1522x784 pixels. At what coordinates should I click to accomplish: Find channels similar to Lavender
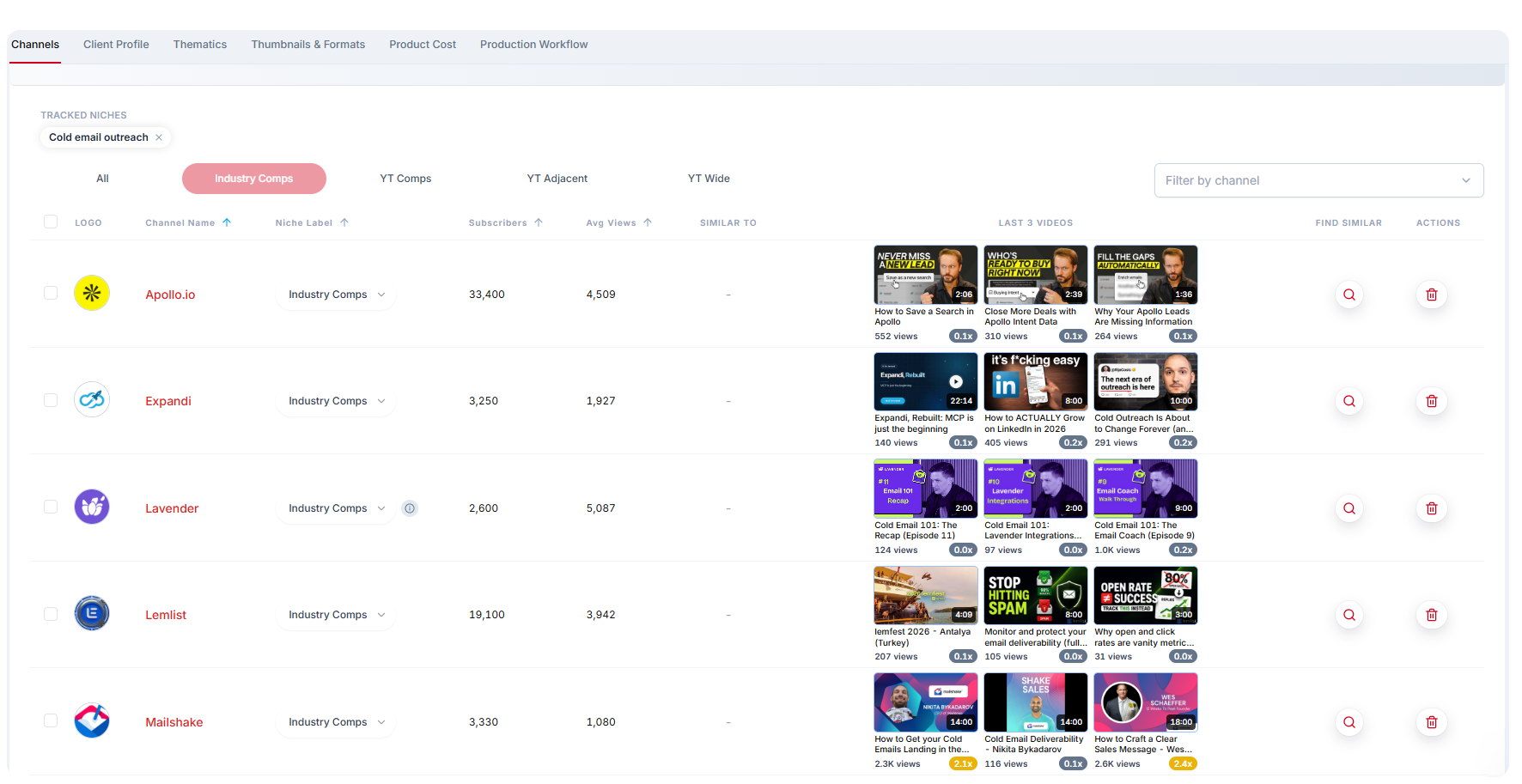[x=1349, y=508]
